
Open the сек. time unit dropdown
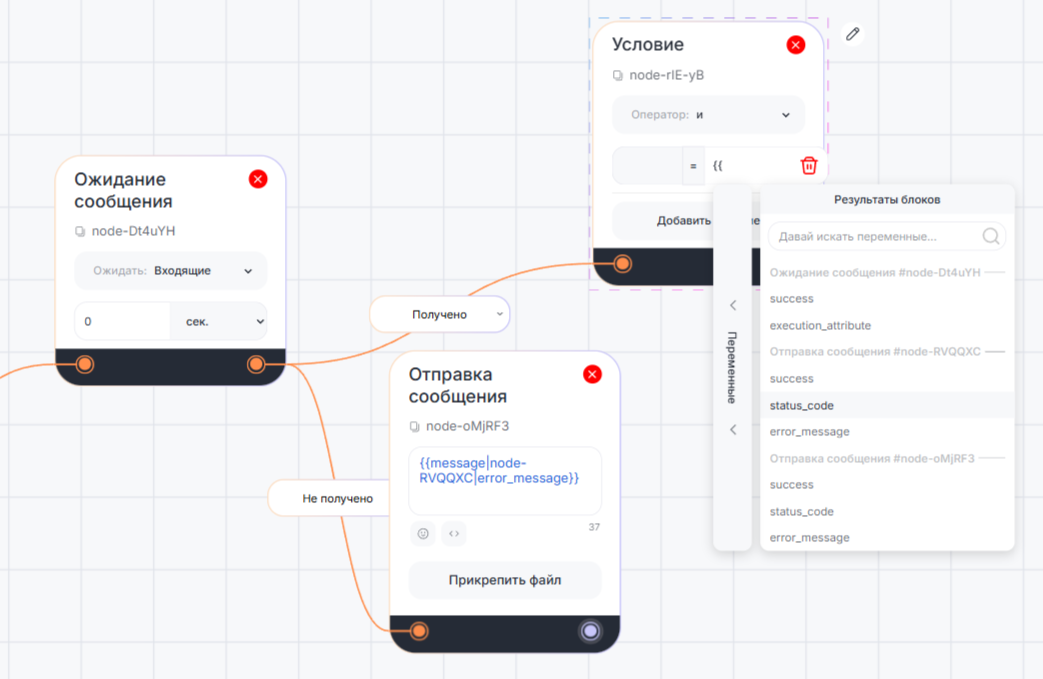tap(218, 322)
